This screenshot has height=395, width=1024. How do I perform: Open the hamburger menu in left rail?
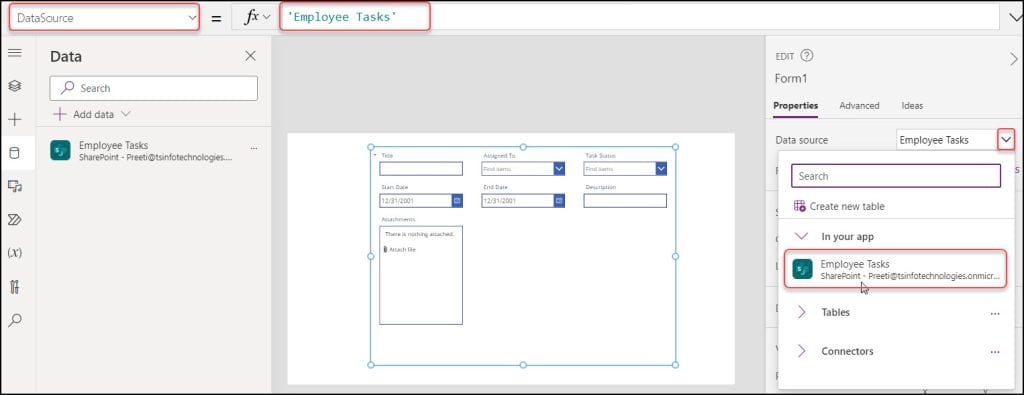[x=14, y=53]
